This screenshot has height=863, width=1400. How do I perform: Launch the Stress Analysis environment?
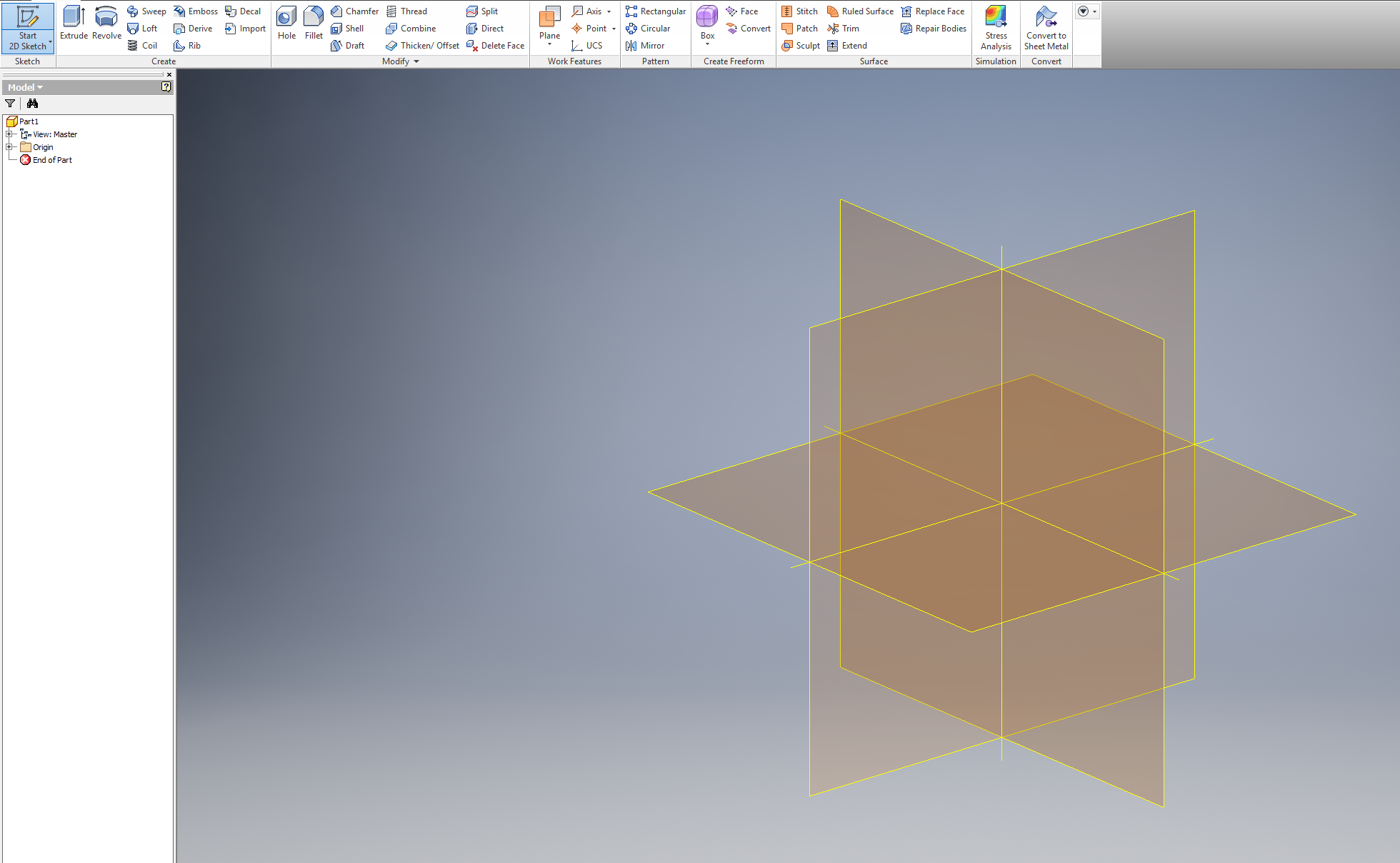pyautogui.click(x=995, y=24)
